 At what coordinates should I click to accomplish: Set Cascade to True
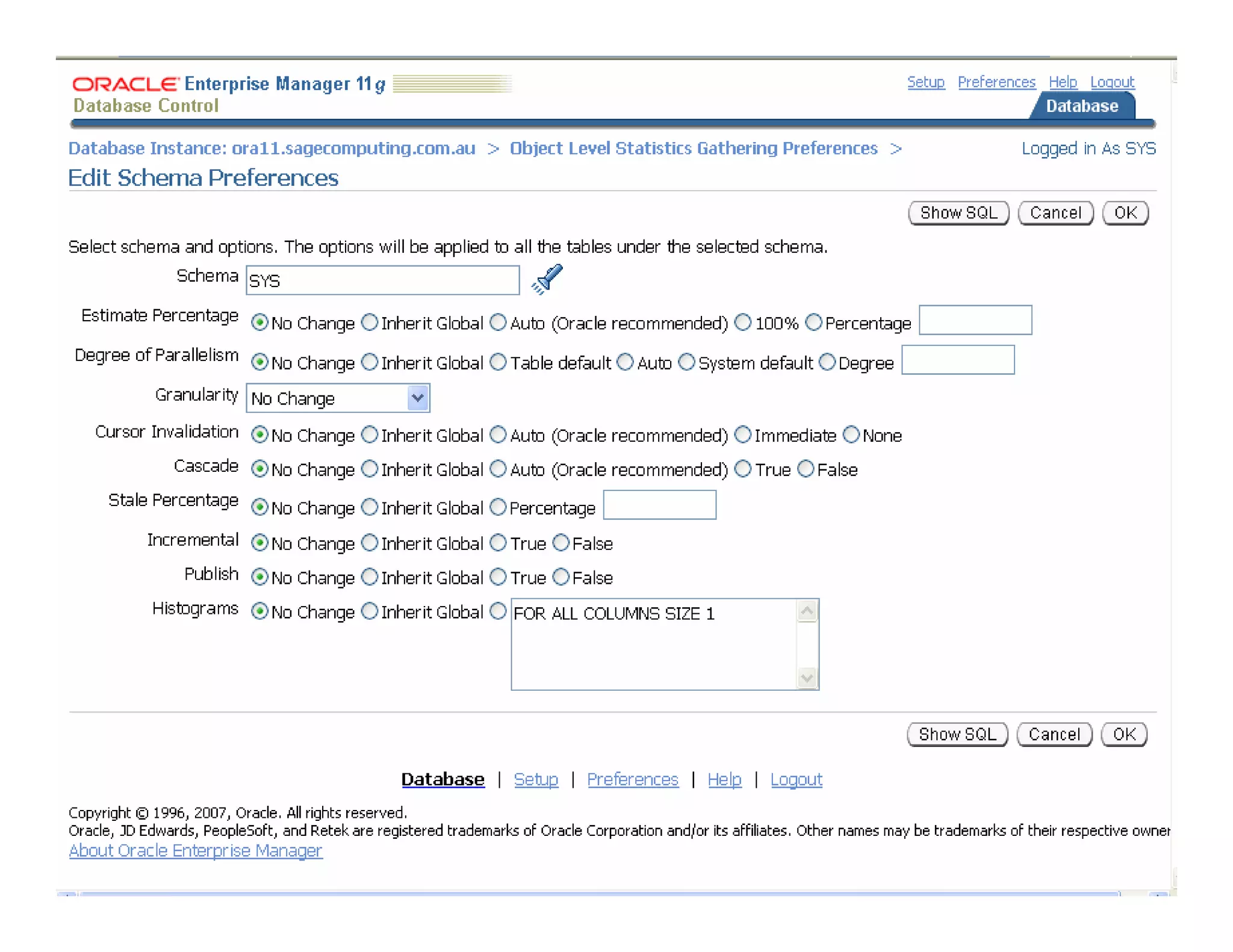point(744,469)
